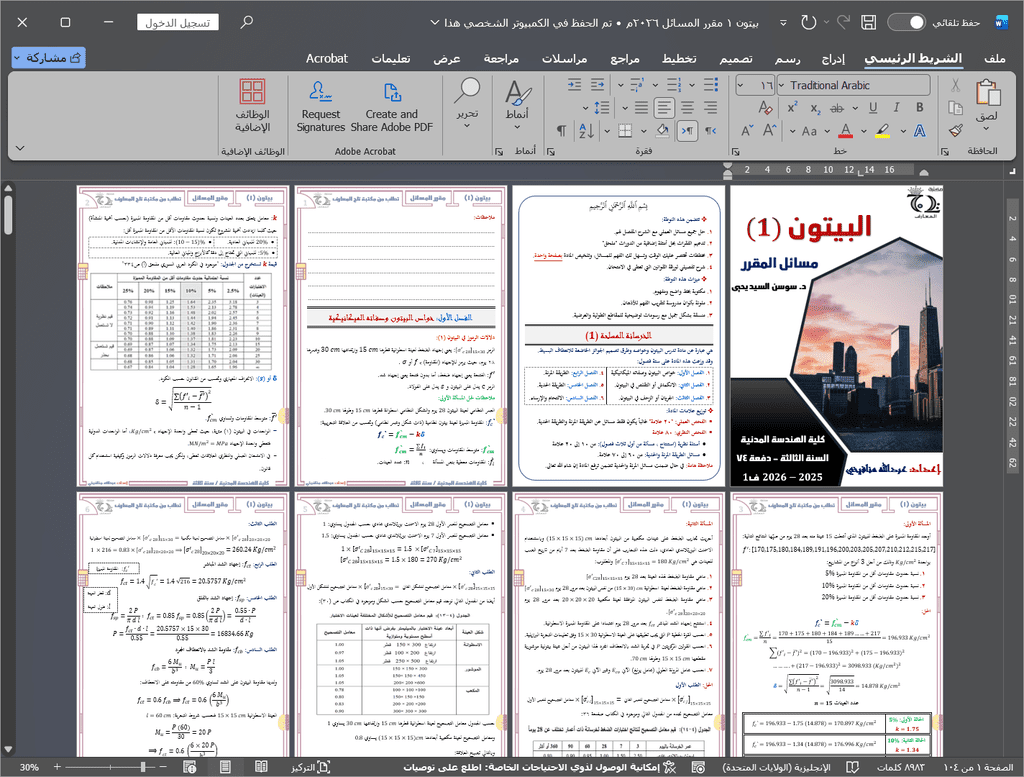Viewport: 1024px width, 777px height.
Task: Click the Save icon in title bar
Action: [868, 22]
